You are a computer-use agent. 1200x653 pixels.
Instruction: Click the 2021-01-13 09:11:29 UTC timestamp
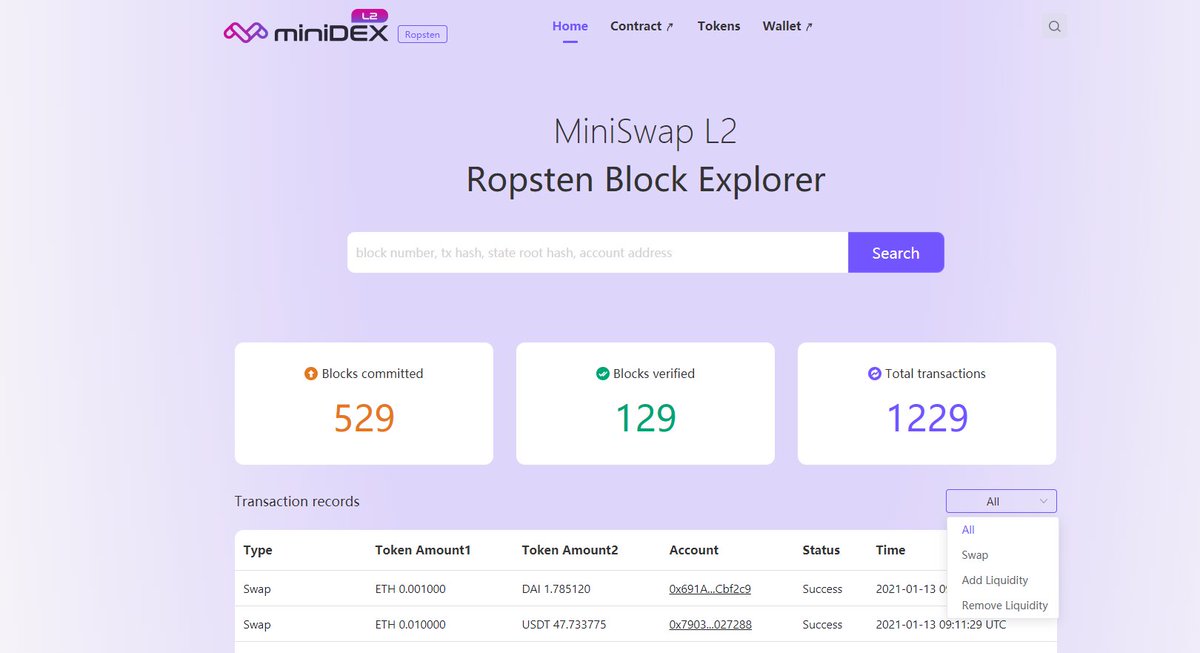(x=941, y=625)
